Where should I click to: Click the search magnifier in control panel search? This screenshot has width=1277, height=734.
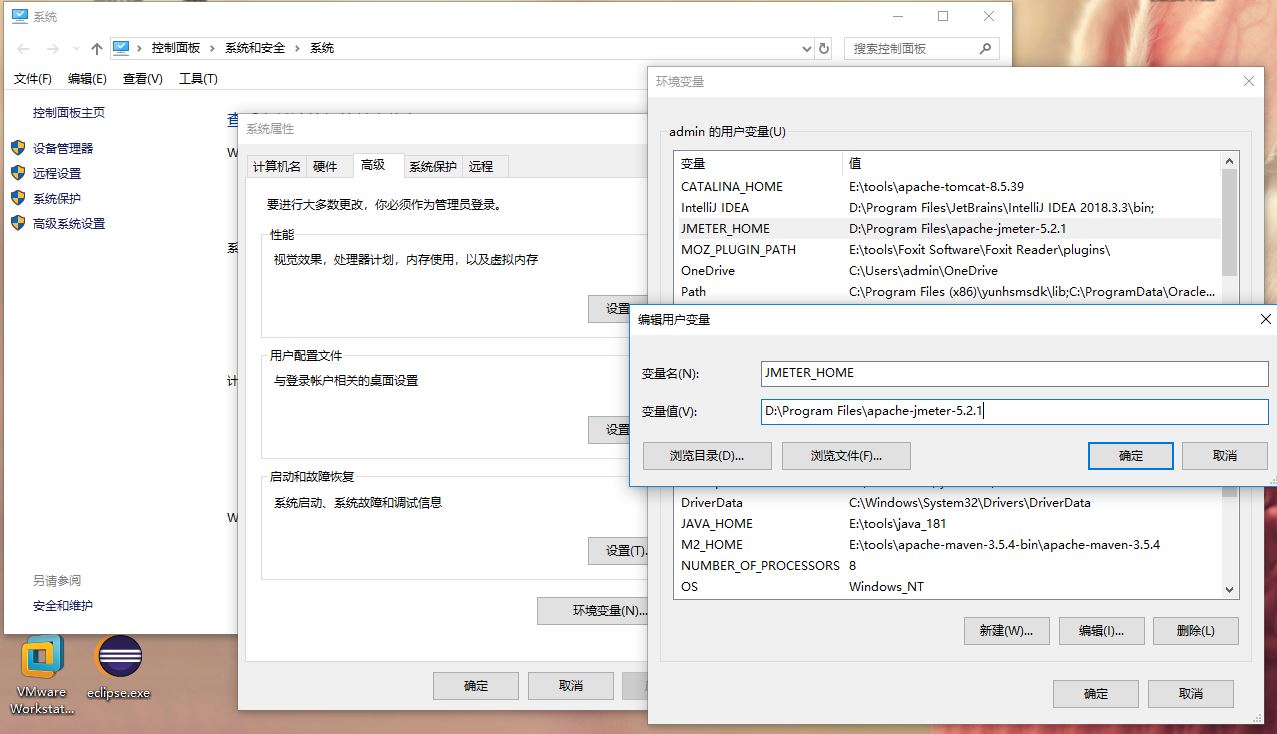click(985, 48)
